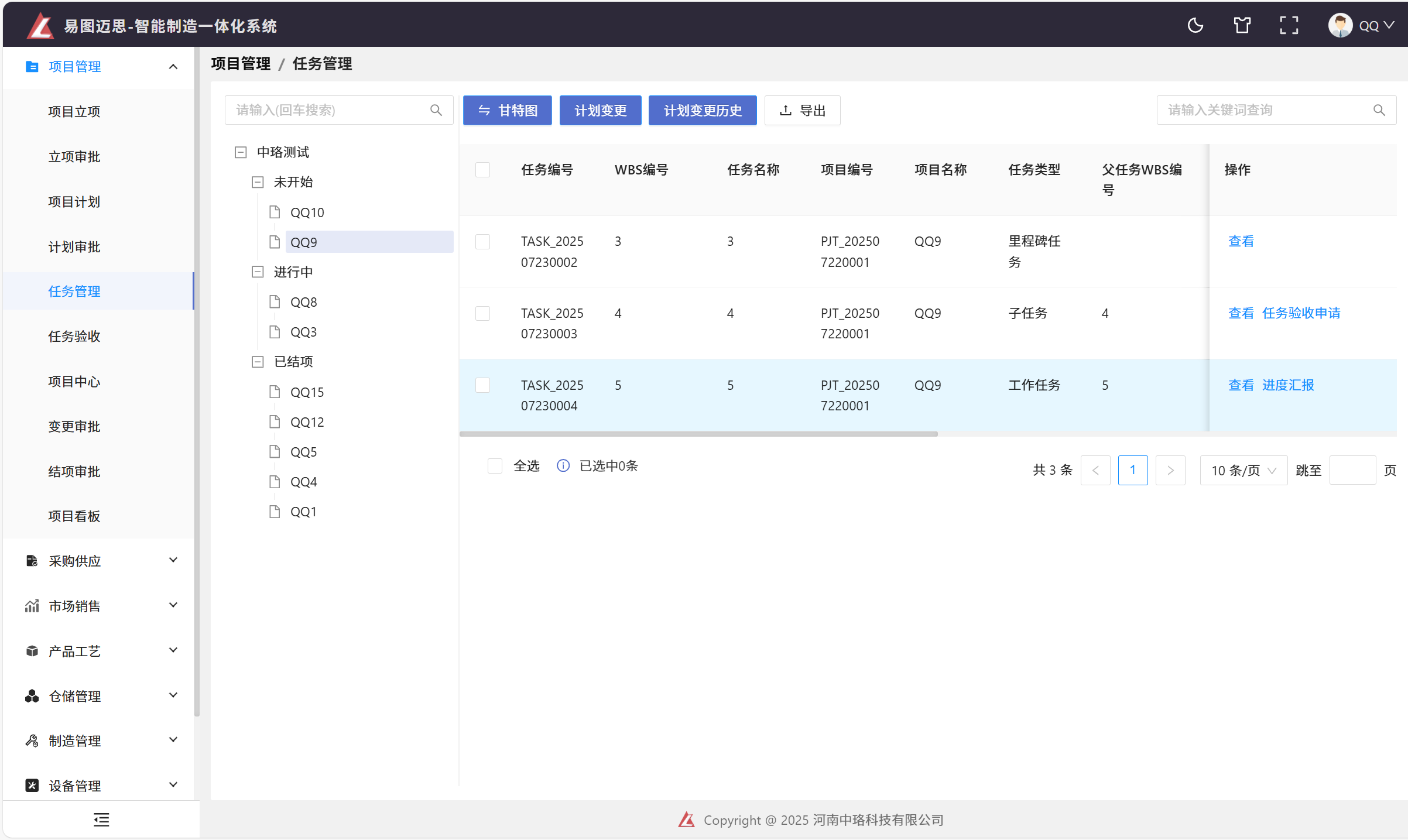Collapse the 项目管理 sidebar section
The height and width of the screenshot is (840, 1408).
click(x=98, y=67)
